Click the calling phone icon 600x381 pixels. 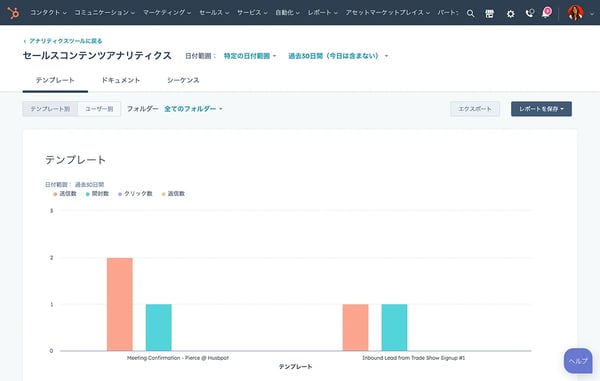pyautogui.click(x=530, y=13)
